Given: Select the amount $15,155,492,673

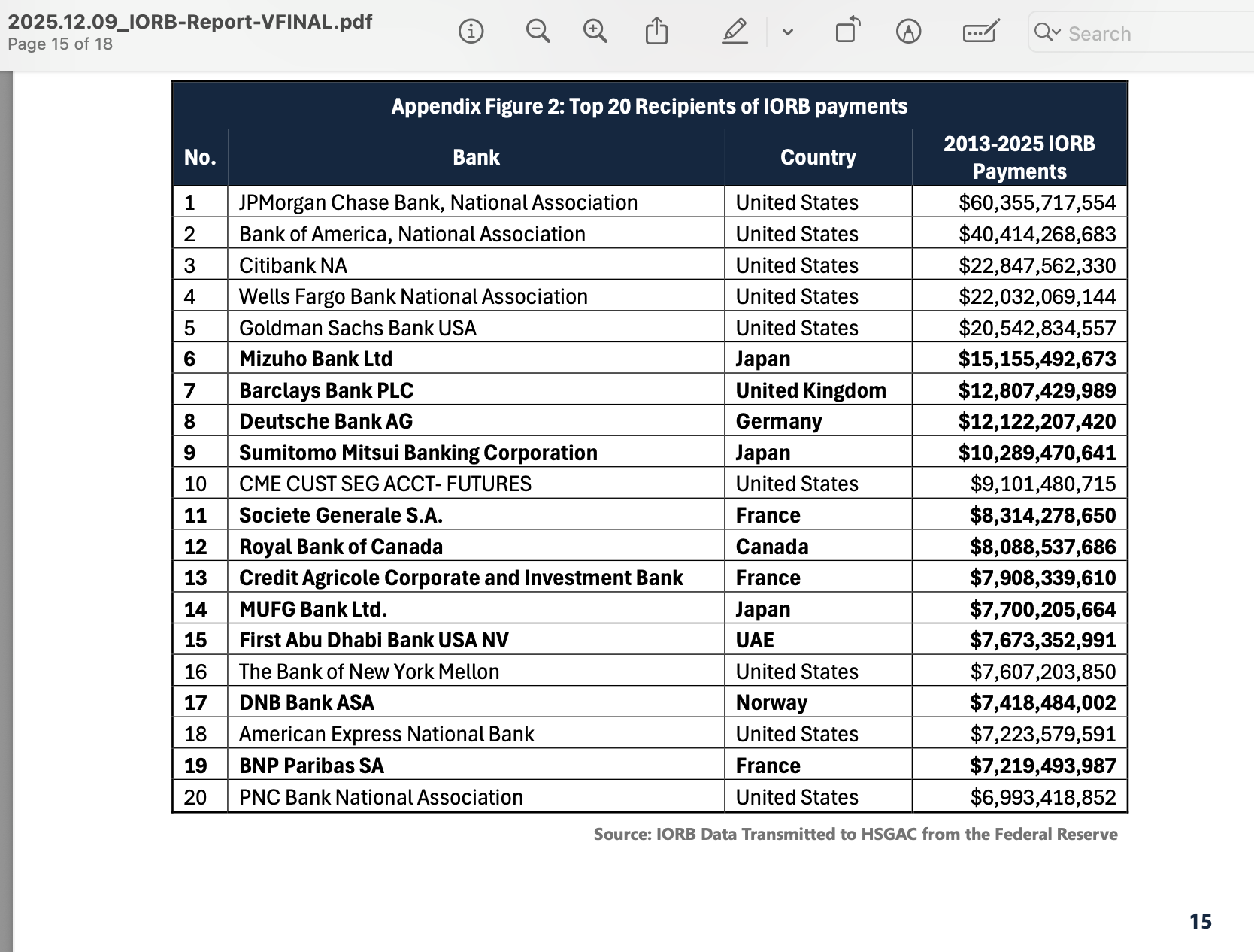Looking at the screenshot, I should [1037, 359].
